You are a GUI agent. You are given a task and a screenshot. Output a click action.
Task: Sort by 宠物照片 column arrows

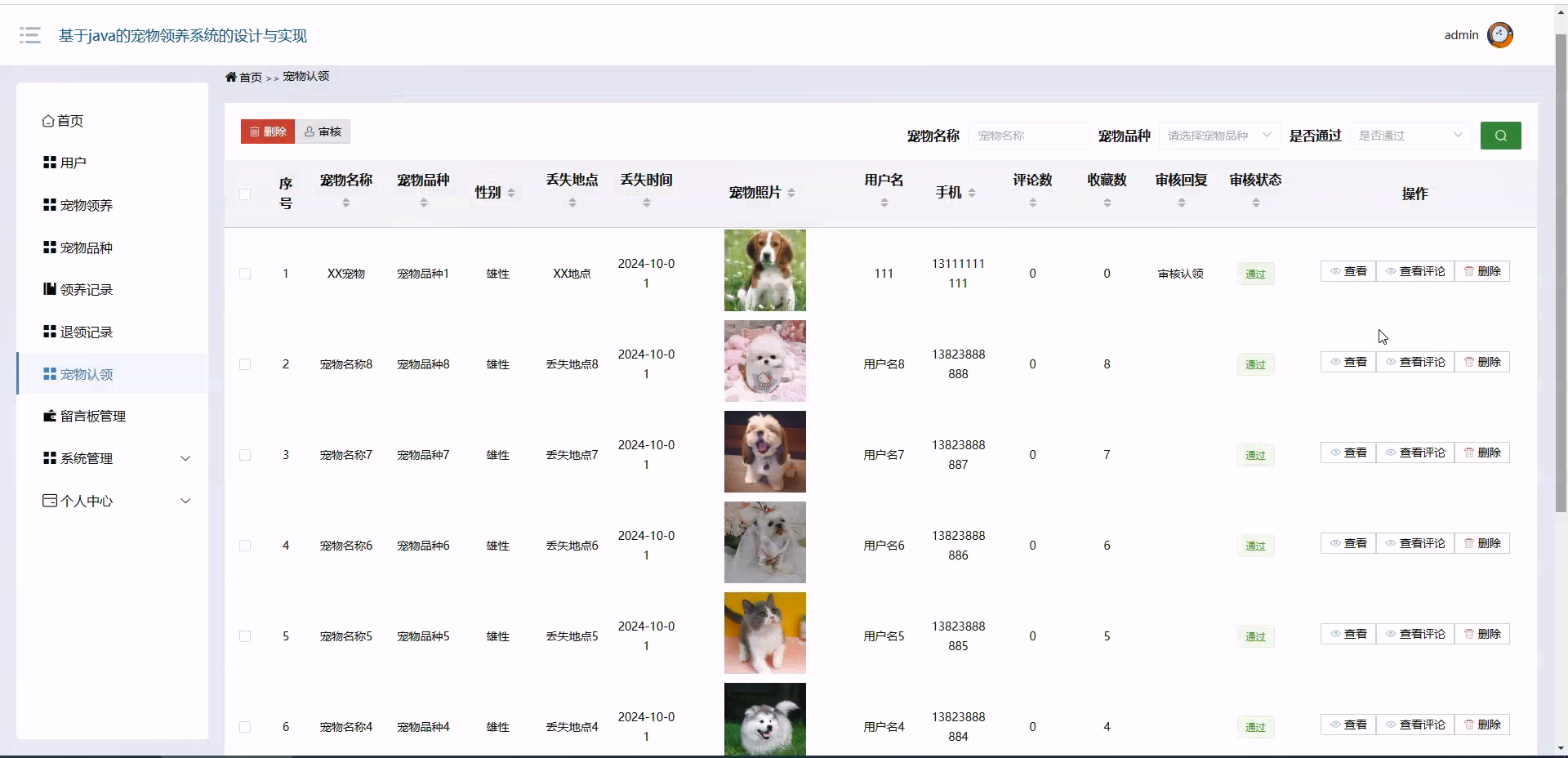[791, 193]
